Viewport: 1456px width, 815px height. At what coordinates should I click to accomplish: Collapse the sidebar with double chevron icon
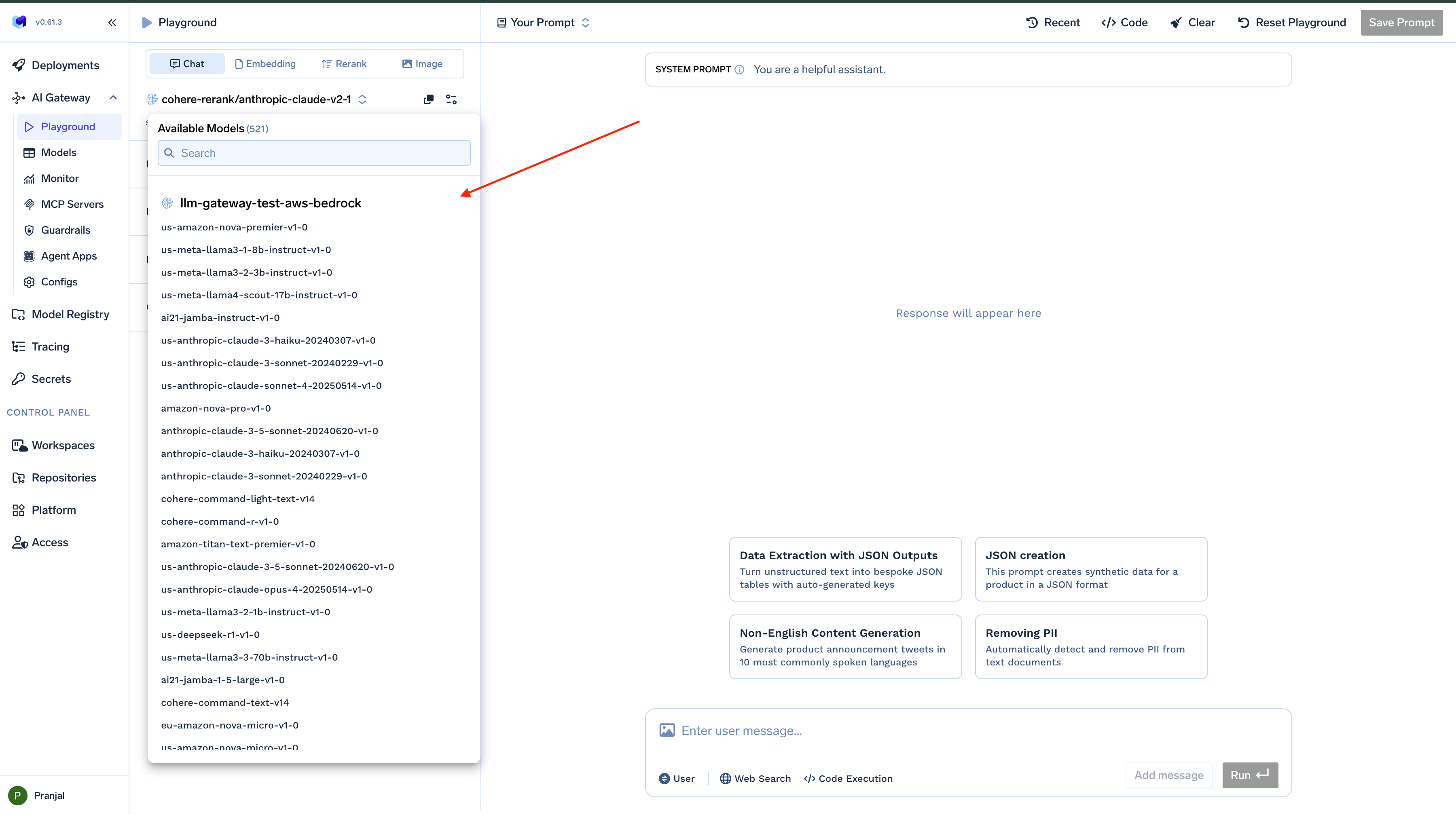point(112,23)
